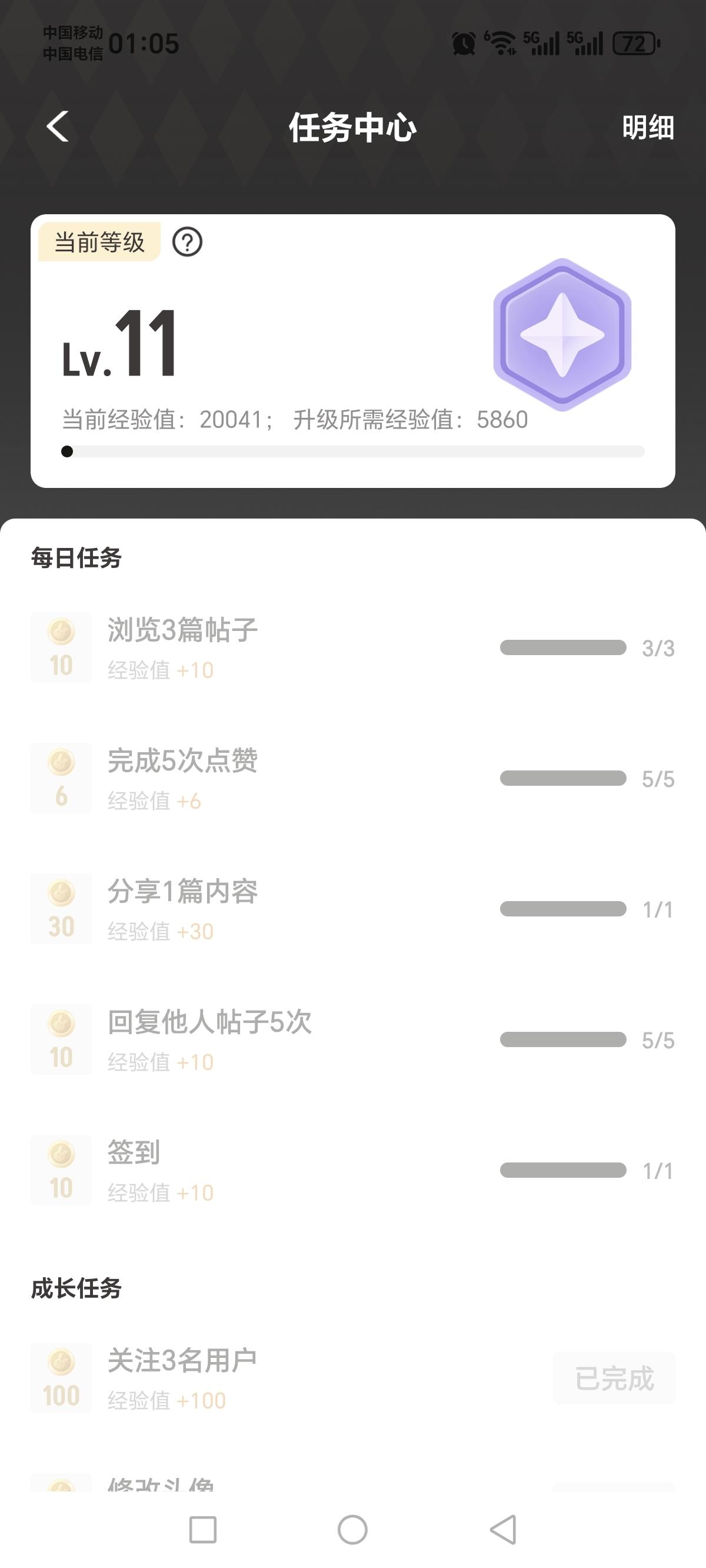This screenshot has width=706, height=1568.
Task: Click the level experience progress bar
Action: 353,451
